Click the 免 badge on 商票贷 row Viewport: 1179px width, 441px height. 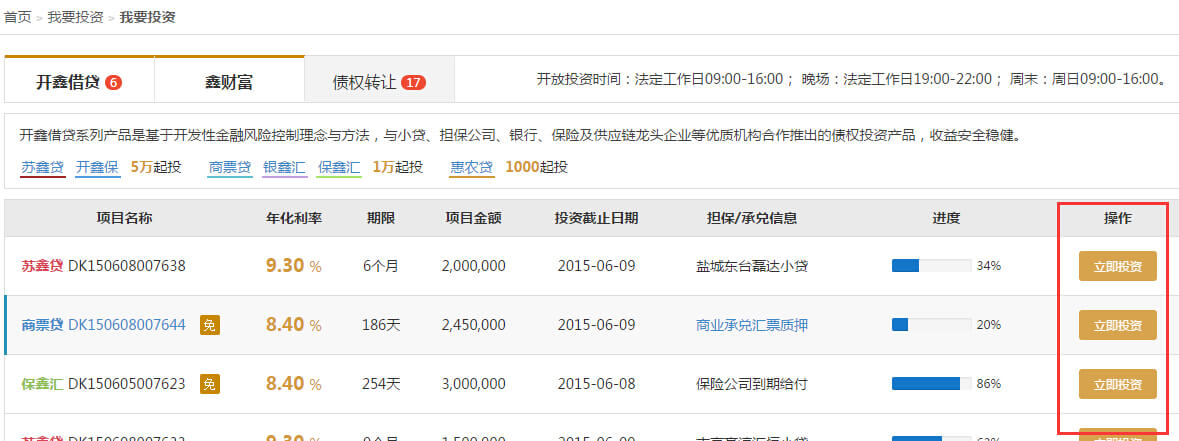[209, 325]
